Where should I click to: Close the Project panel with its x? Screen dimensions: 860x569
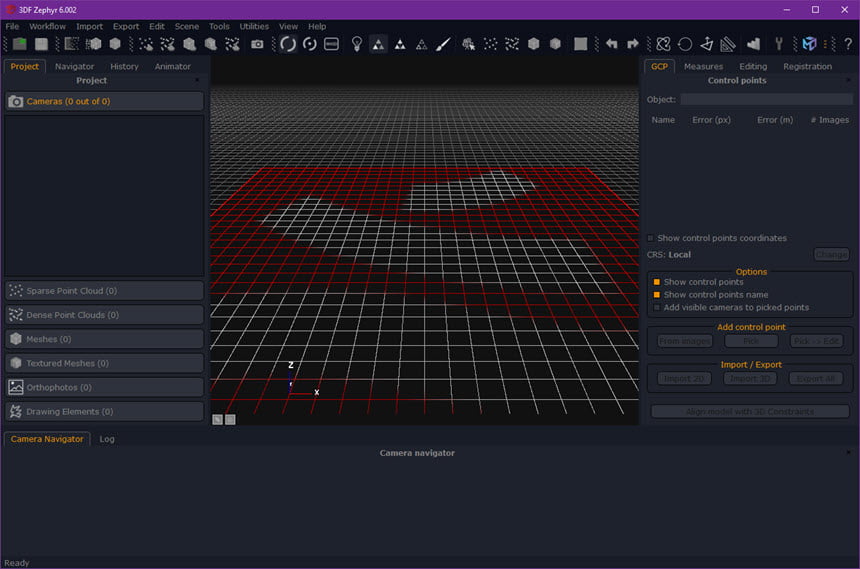(x=197, y=81)
